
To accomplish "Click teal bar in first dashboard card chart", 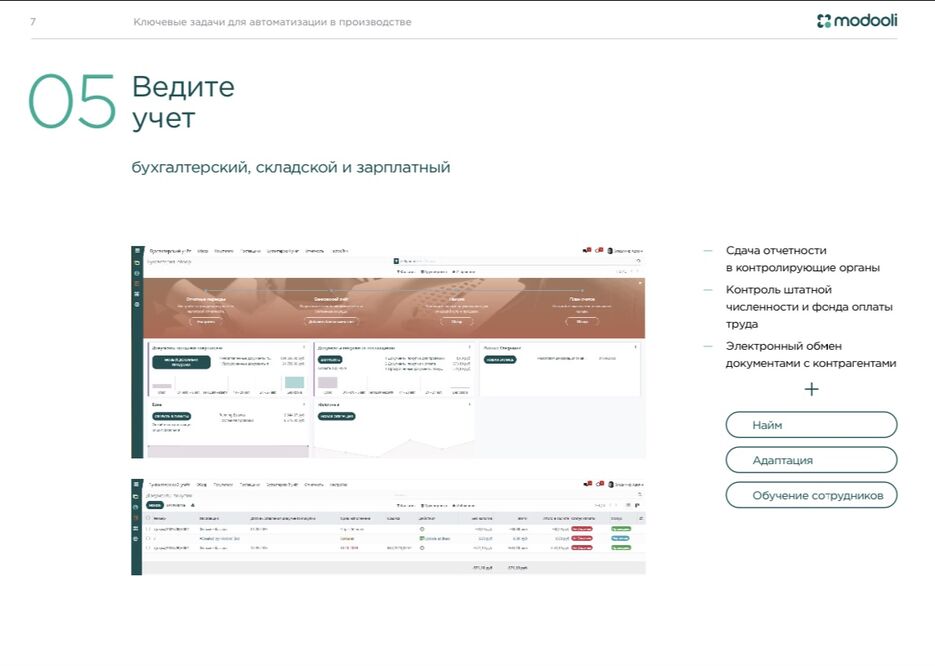I will (293, 382).
